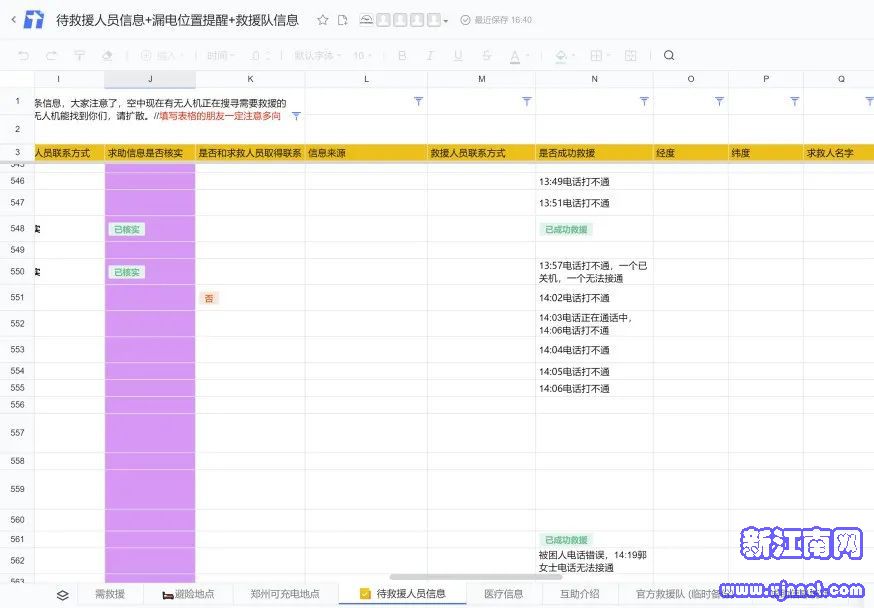
Task: Click the clear formatting eraser icon
Action: coord(107,55)
